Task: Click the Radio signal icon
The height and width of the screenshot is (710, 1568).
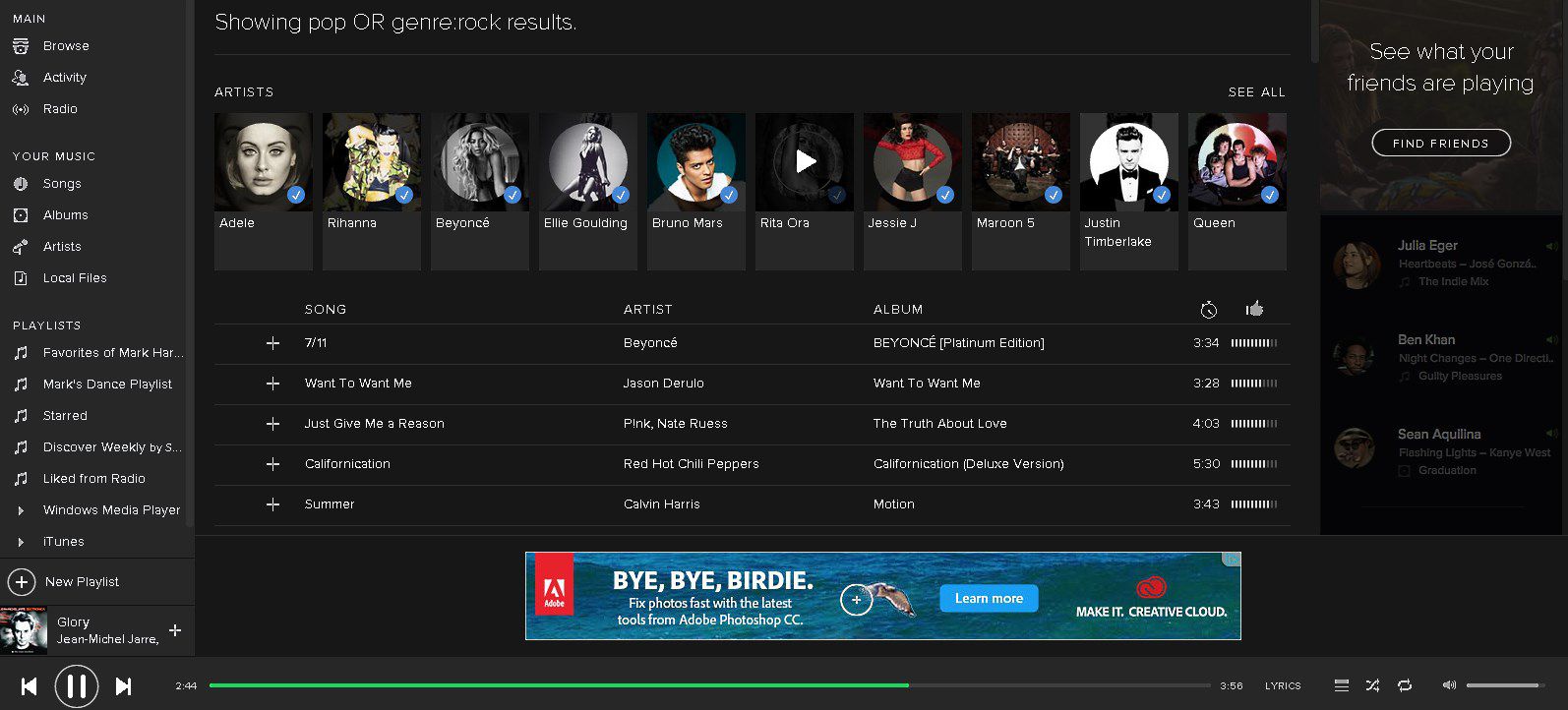Action: click(21, 109)
